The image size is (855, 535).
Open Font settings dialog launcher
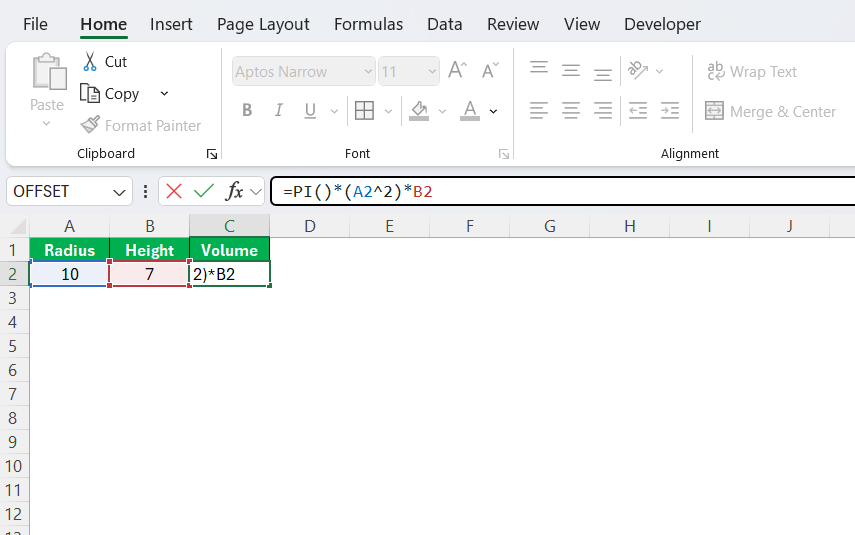tap(504, 154)
